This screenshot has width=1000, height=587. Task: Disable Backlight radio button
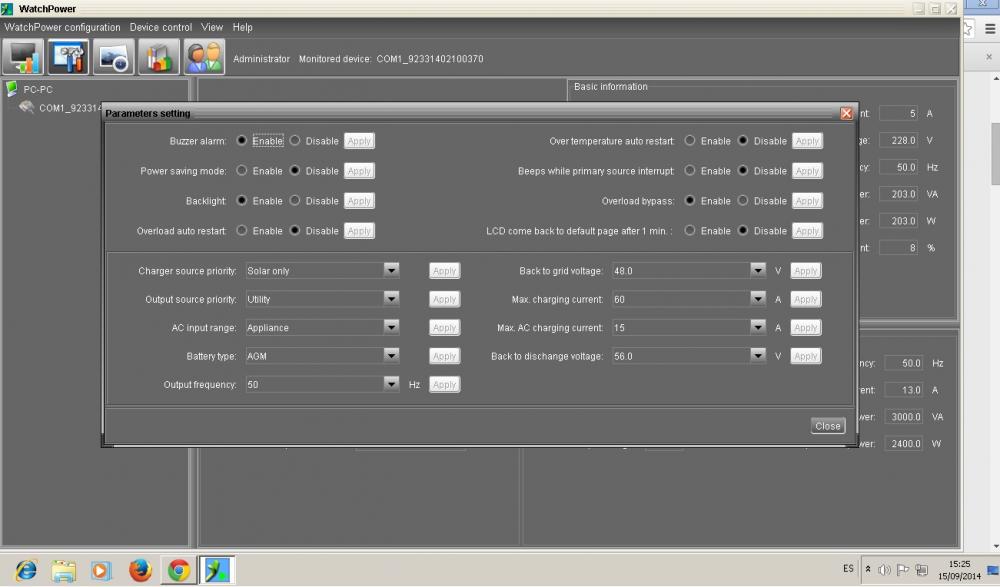[295, 200]
